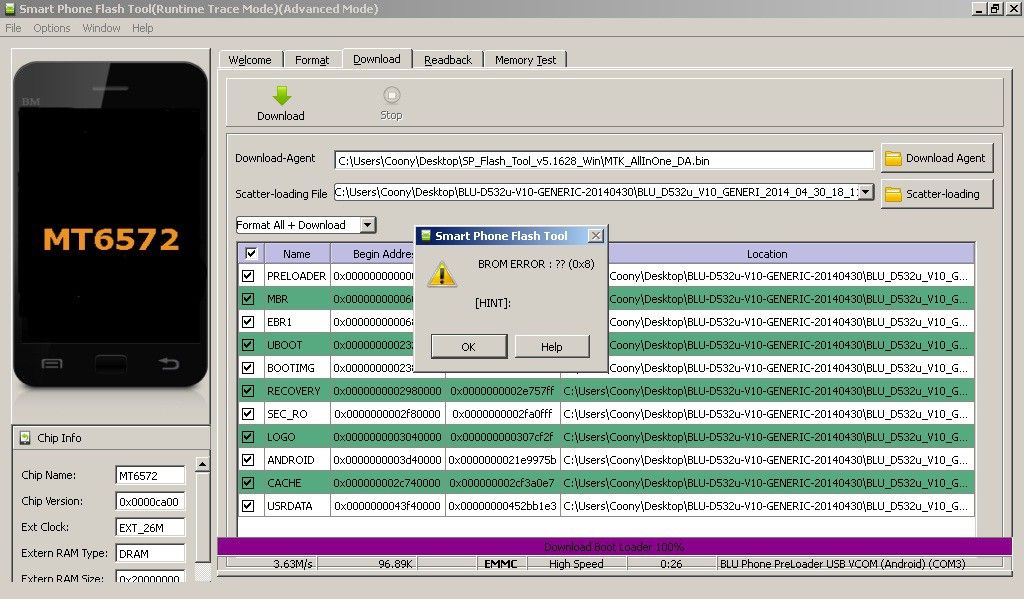This screenshot has width=1024, height=600.
Task: Click the Chip Version field
Action: pyautogui.click(x=150, y=501)
